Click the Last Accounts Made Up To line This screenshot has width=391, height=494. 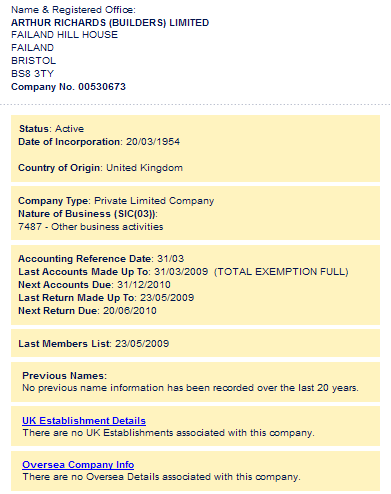click(183, 272)
